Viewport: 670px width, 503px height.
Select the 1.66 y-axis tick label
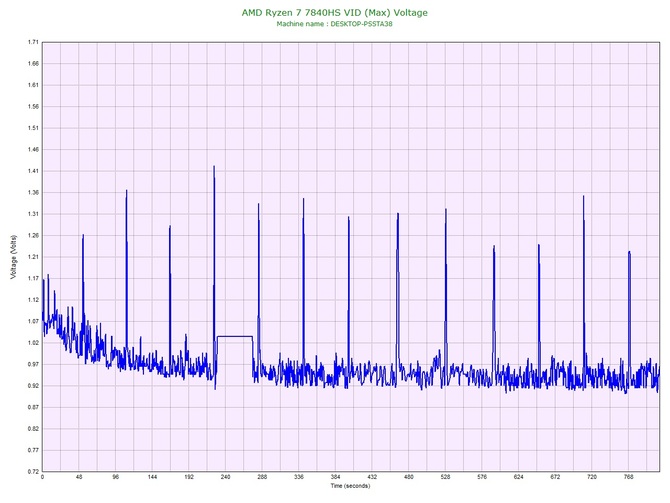click(x=33, y=64)
